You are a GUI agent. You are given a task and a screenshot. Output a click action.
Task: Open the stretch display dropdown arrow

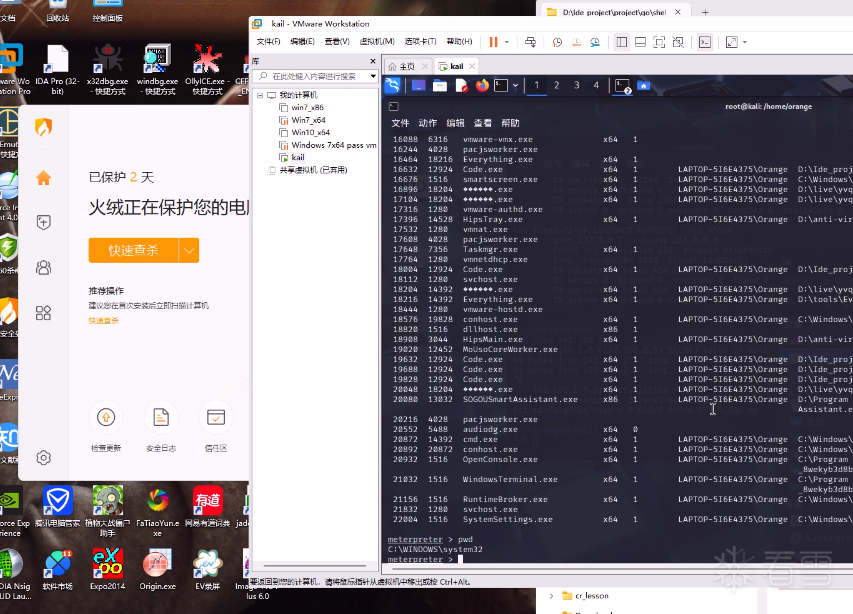pyautogui.click(x=745, y=42)
